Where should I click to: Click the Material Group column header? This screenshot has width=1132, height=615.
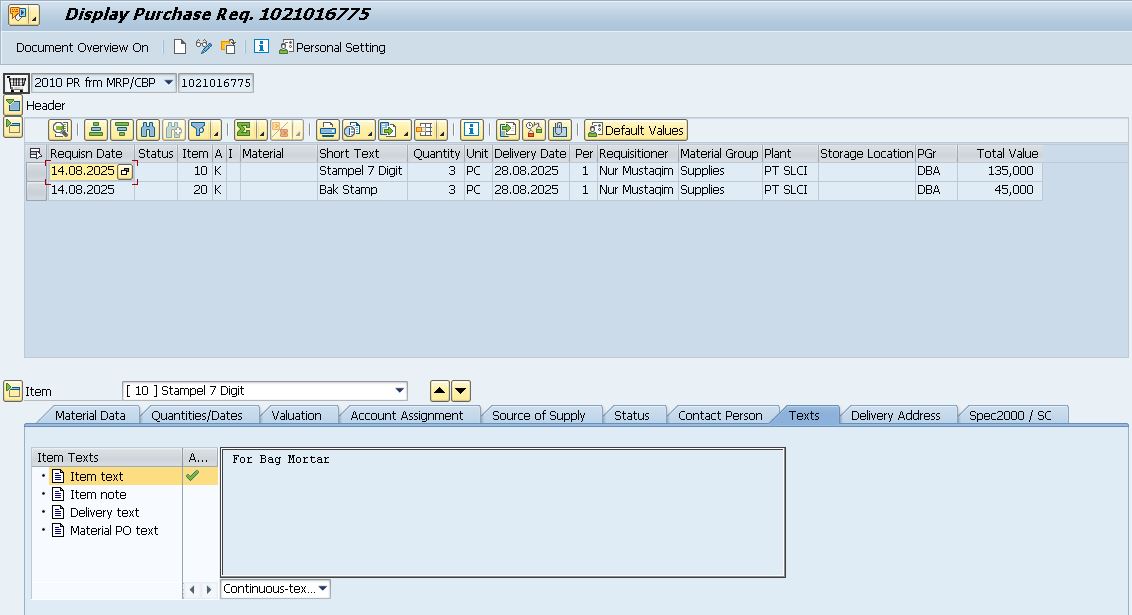tap(719, 153)
